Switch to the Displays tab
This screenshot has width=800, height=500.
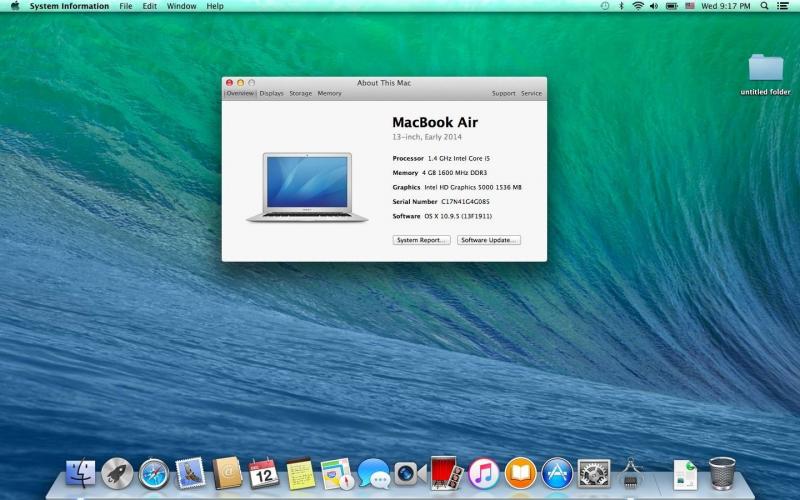pos(271,93)
